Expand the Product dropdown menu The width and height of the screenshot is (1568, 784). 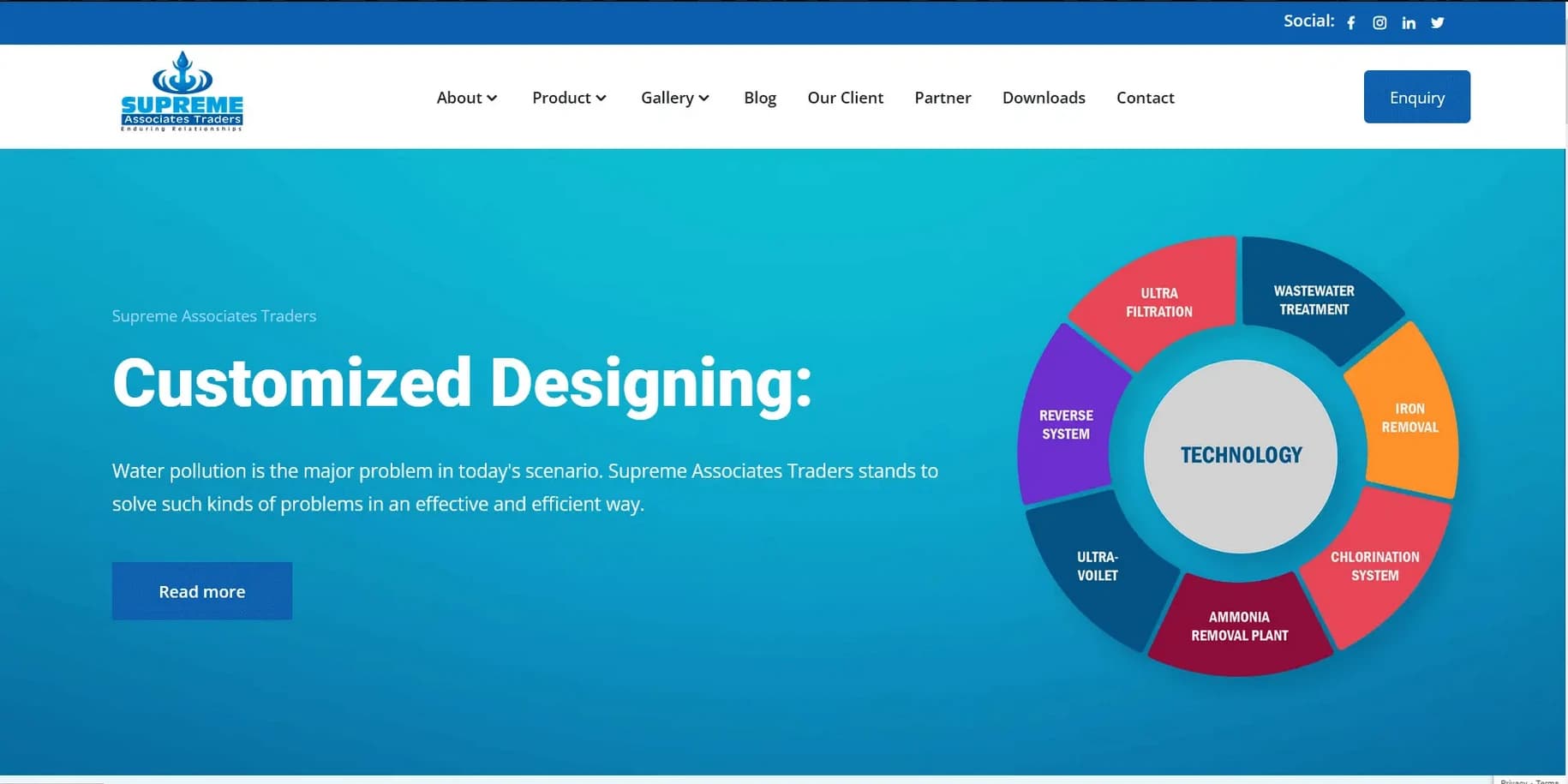569,98
